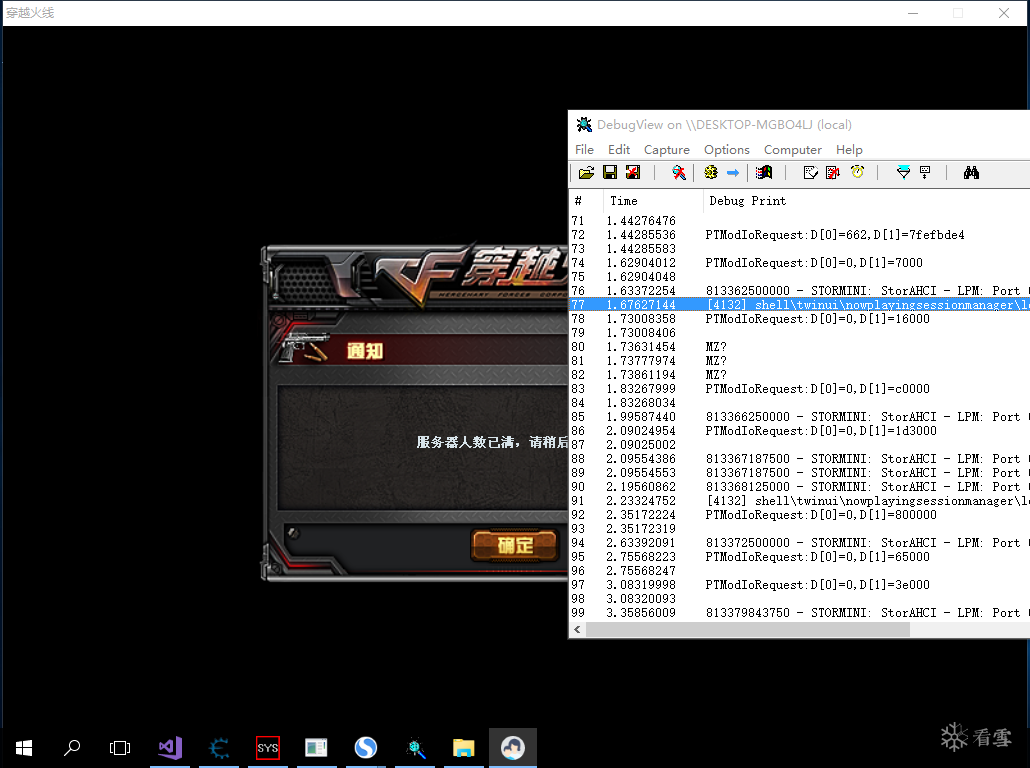Open the blue S Sogou taskbar icon

366,748
